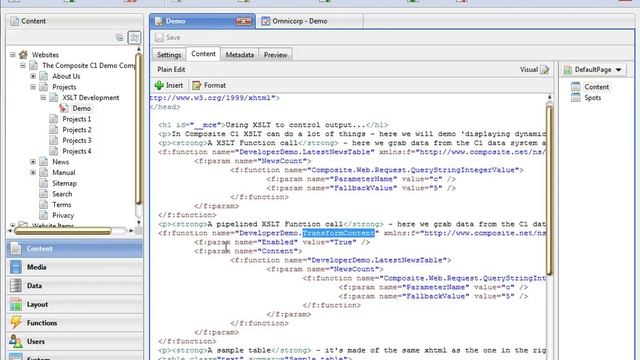
Task: Open the Layout perspective
Action: (75, 304)
